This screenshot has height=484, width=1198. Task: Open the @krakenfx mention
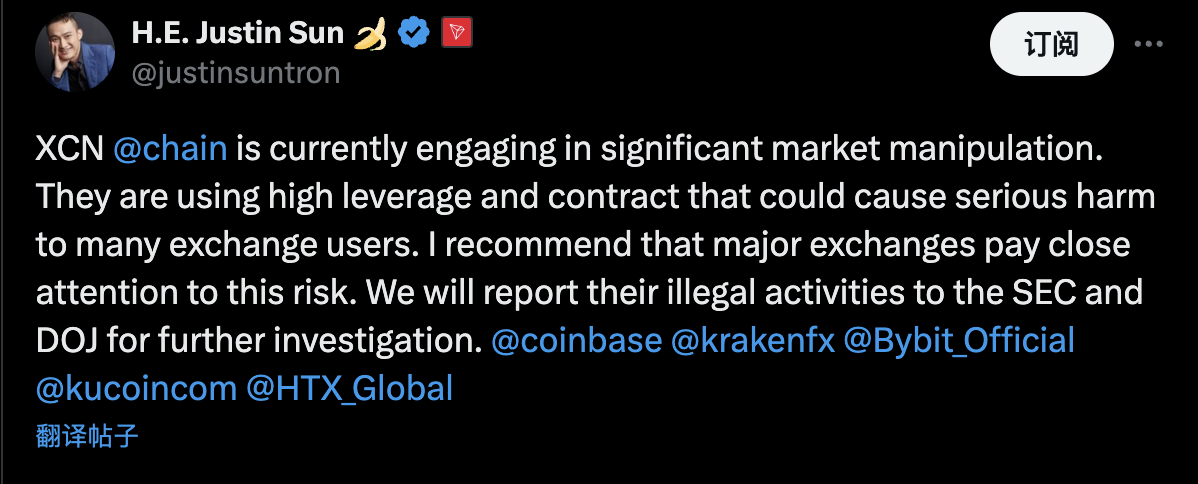(x=753, y=341)
